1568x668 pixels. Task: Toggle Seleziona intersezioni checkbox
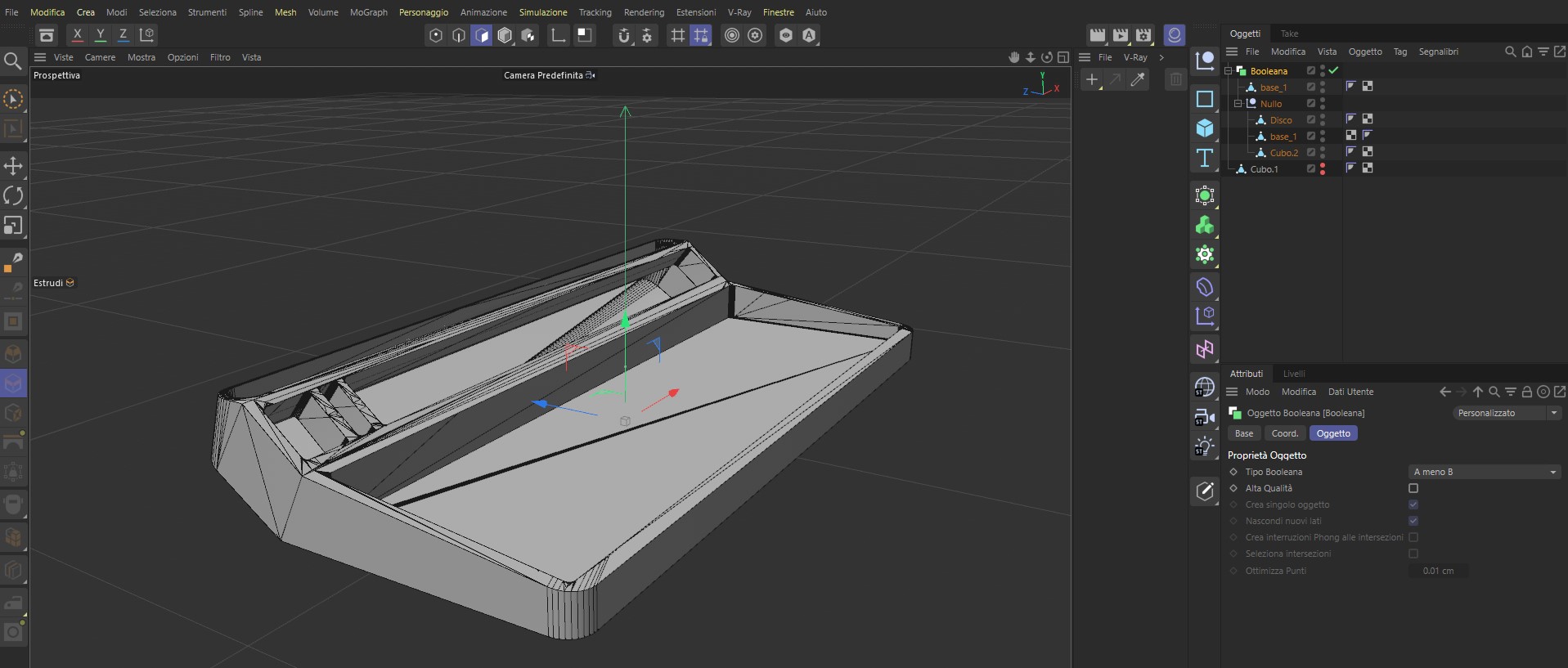coord(1413,554)
